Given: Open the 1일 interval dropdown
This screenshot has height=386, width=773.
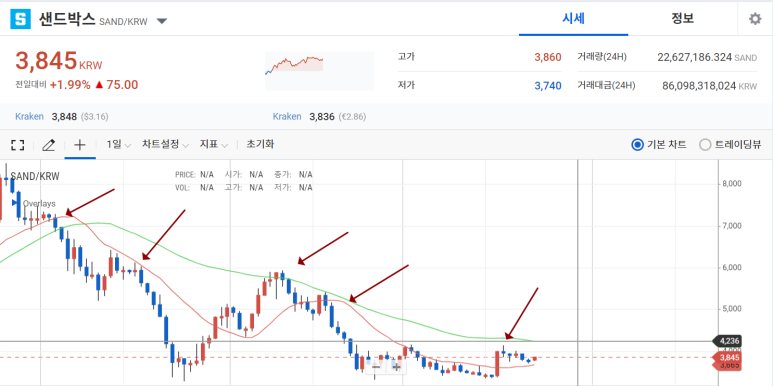Looking at the screenshot, I should click(x=119, y=145).
